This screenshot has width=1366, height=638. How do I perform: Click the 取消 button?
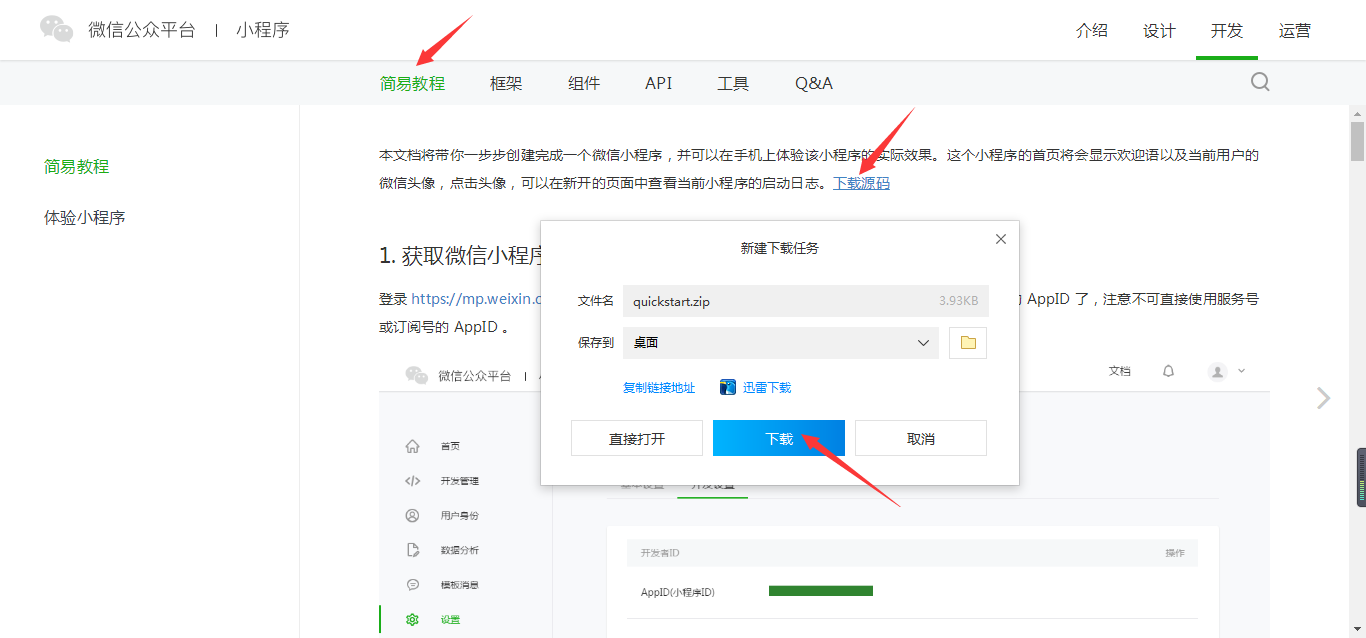tap(921, 438)
